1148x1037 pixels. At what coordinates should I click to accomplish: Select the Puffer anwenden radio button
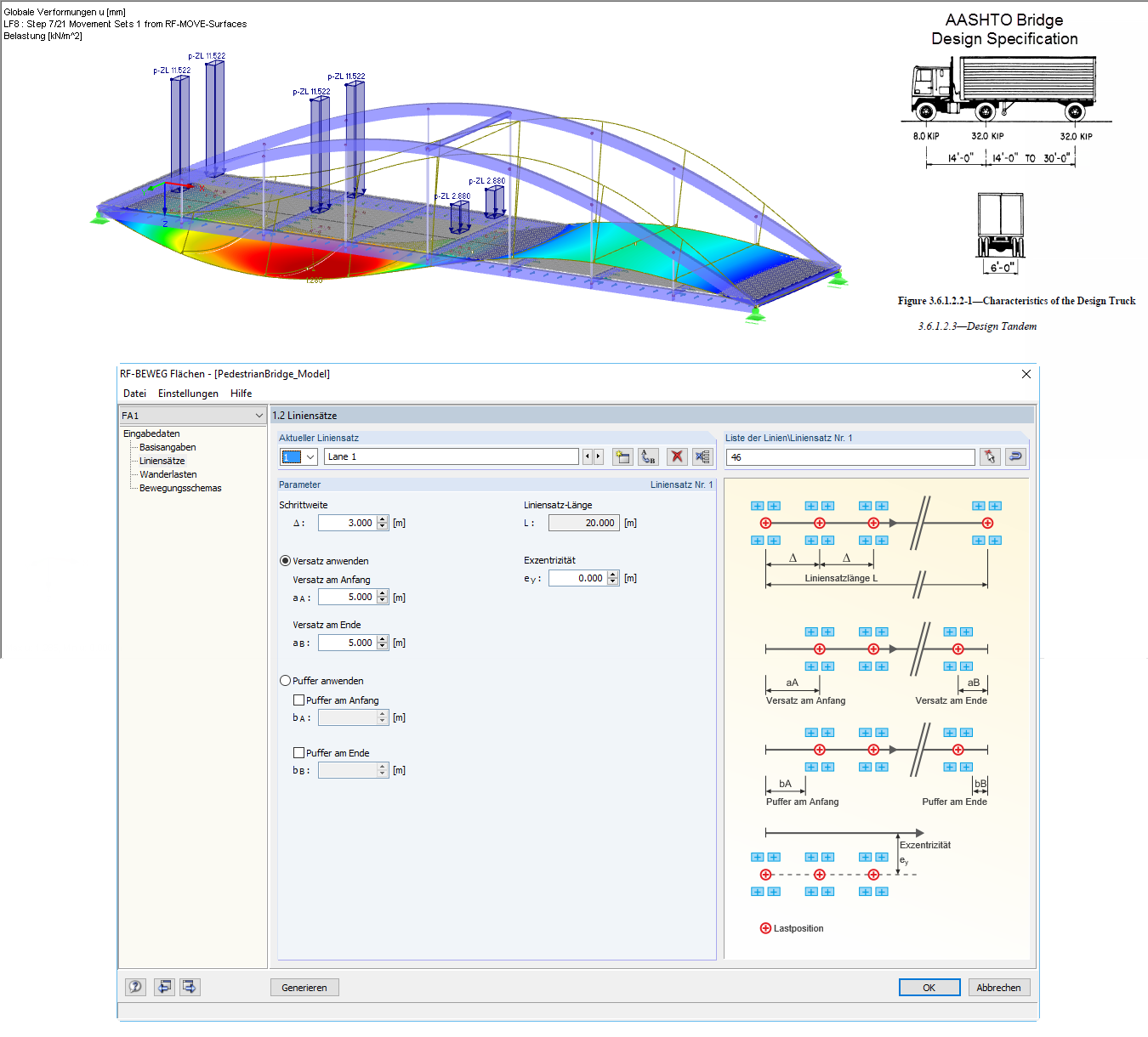pos(285,681)
